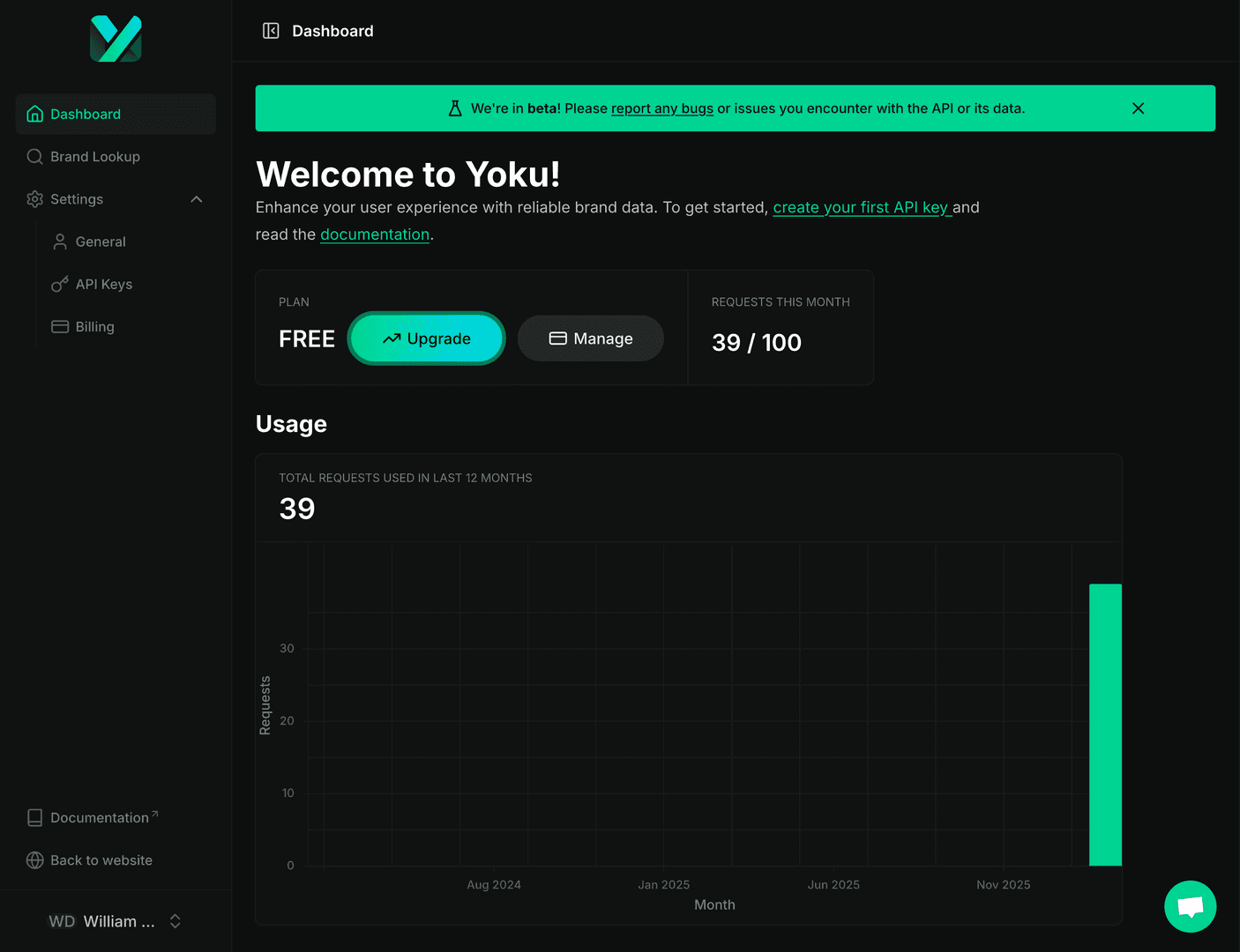The width and height of the screenshot is (1240, 952).
Task: Dismiss the beta banner with the X
Action: pos(1138,108)
